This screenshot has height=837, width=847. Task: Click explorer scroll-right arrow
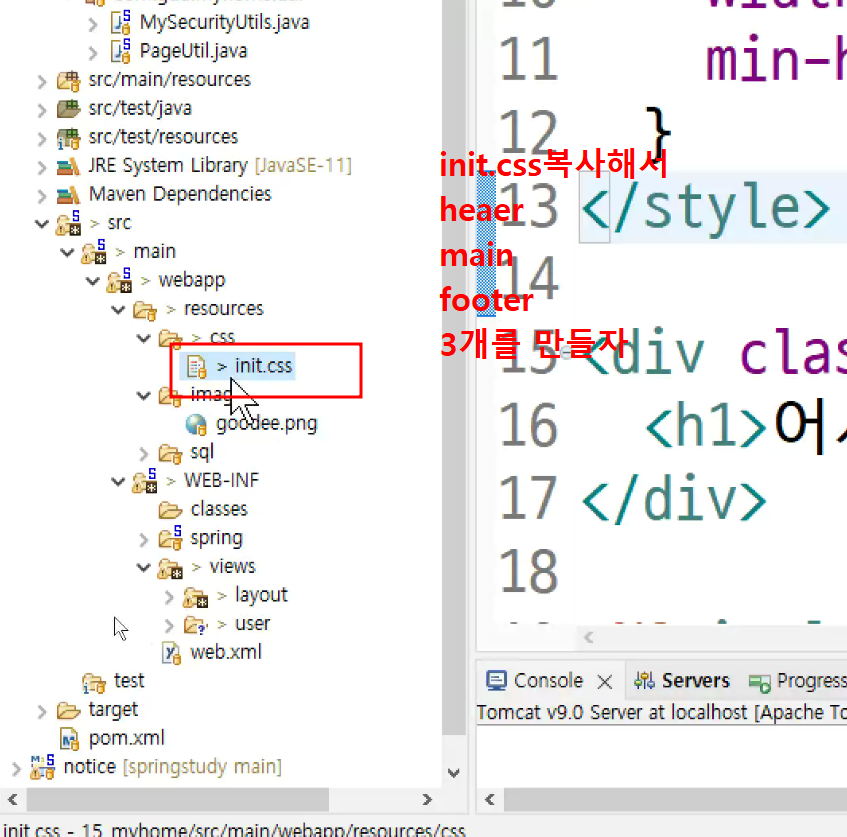(427, 799)
